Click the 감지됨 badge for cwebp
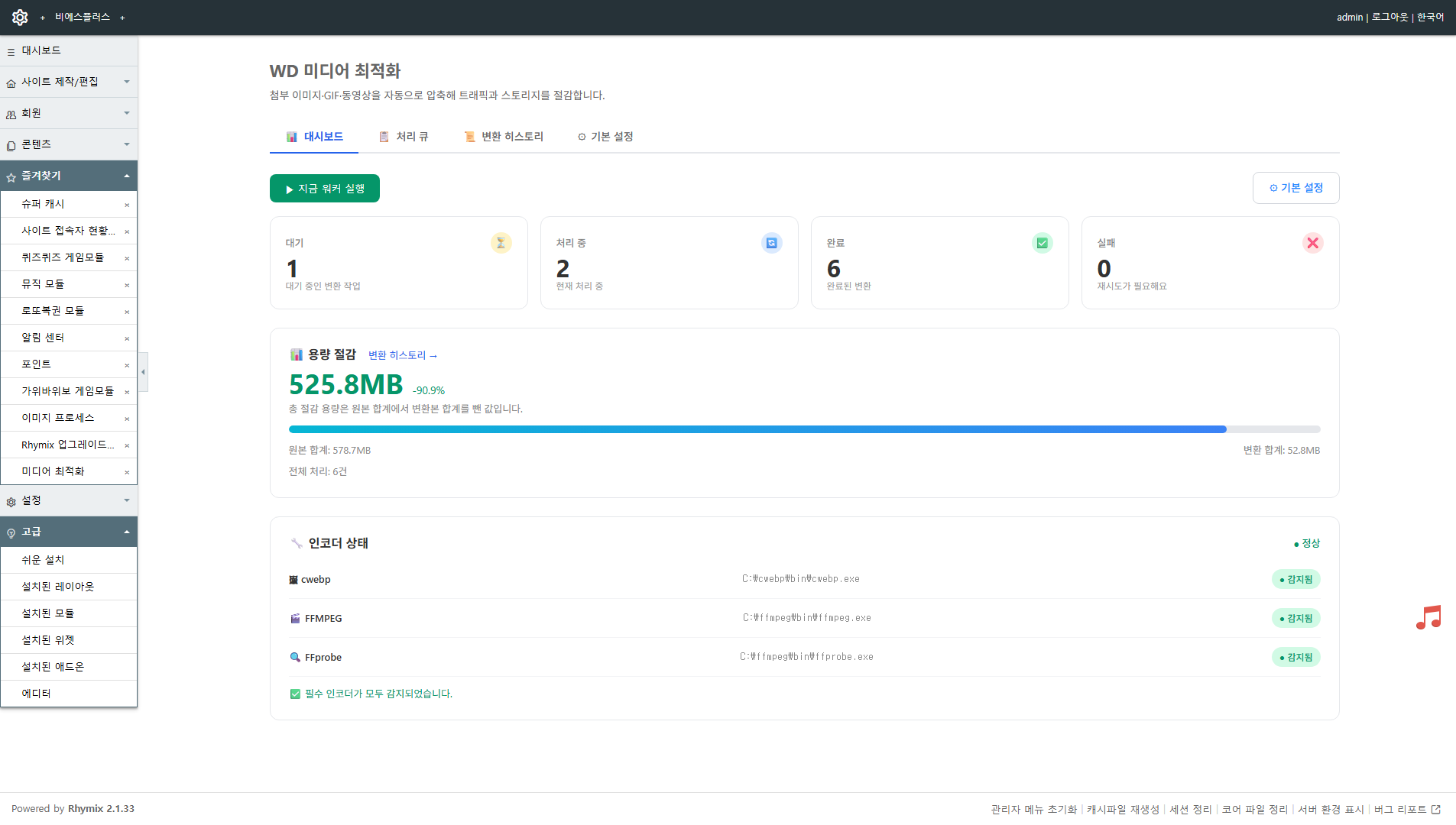This screenshot has width=1456, height=825. point(1295,580)
